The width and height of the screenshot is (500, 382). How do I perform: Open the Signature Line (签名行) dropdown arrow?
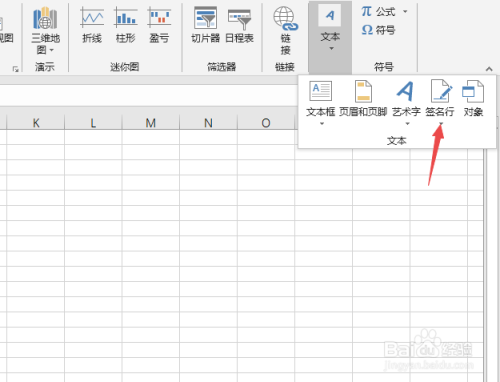click(441, 124)
